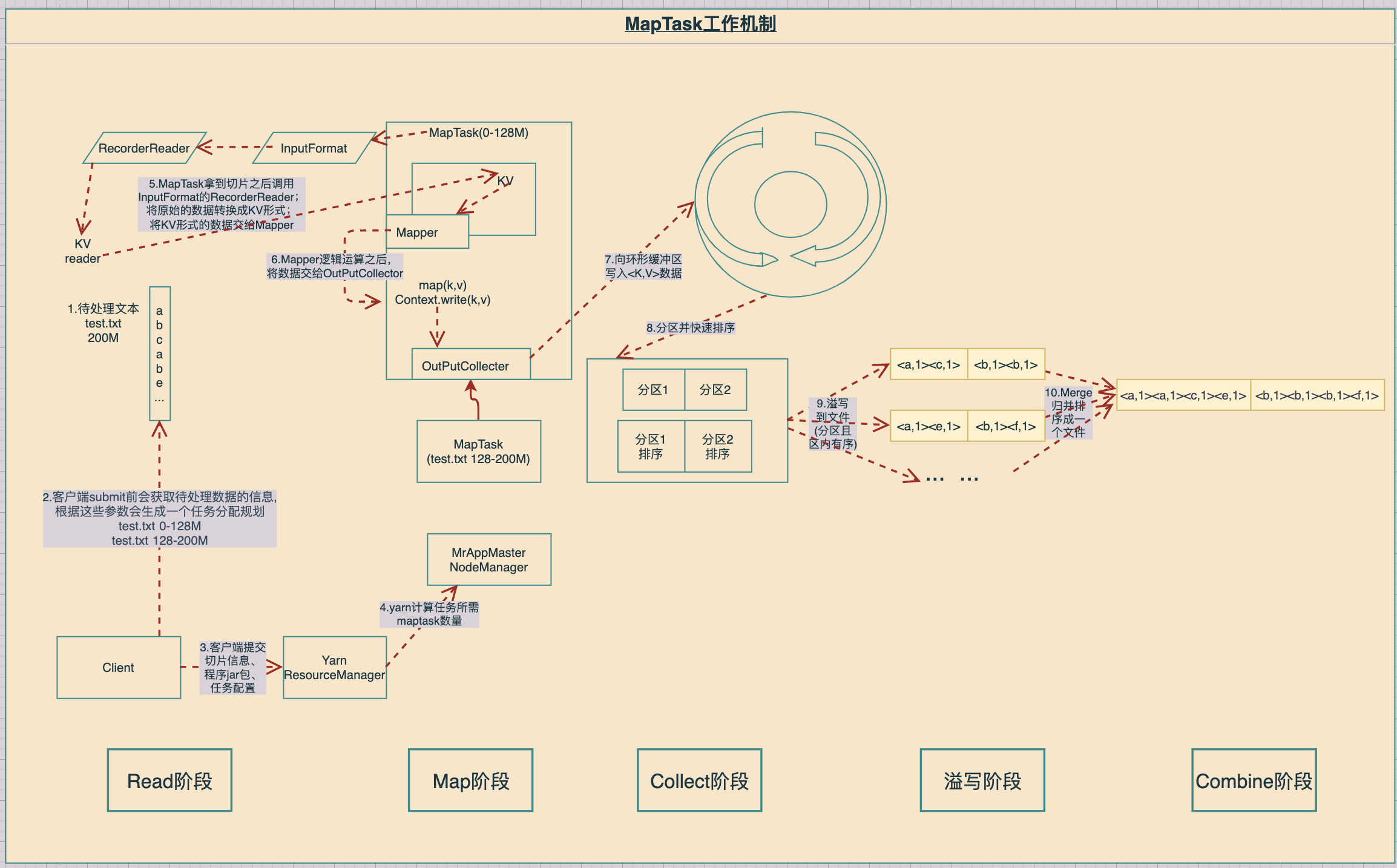This screenshot has height=868, width=1397.
Task: Click the 8.分区并快速排序 arrow label
Action: coord(690,327)
